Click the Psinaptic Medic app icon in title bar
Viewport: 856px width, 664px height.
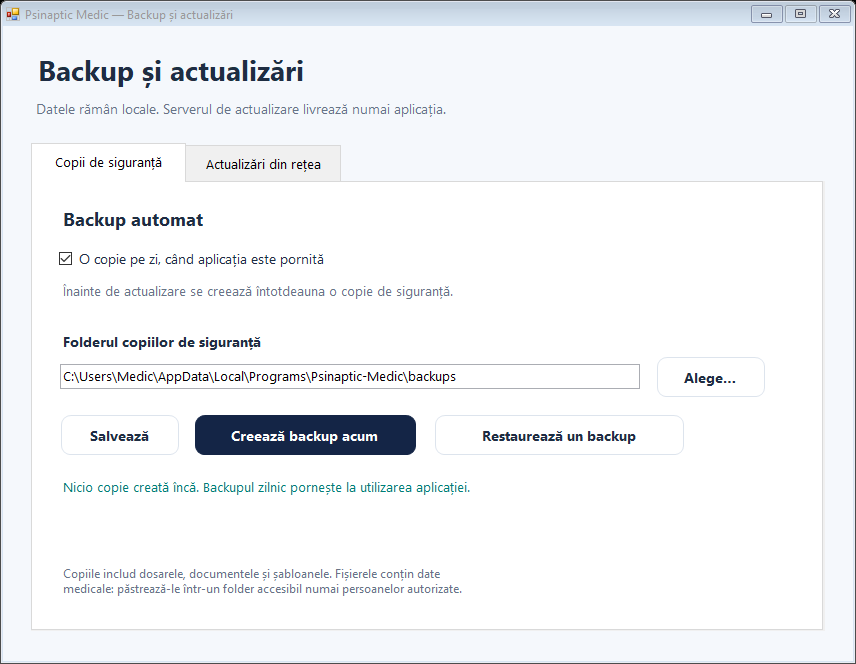13,15
